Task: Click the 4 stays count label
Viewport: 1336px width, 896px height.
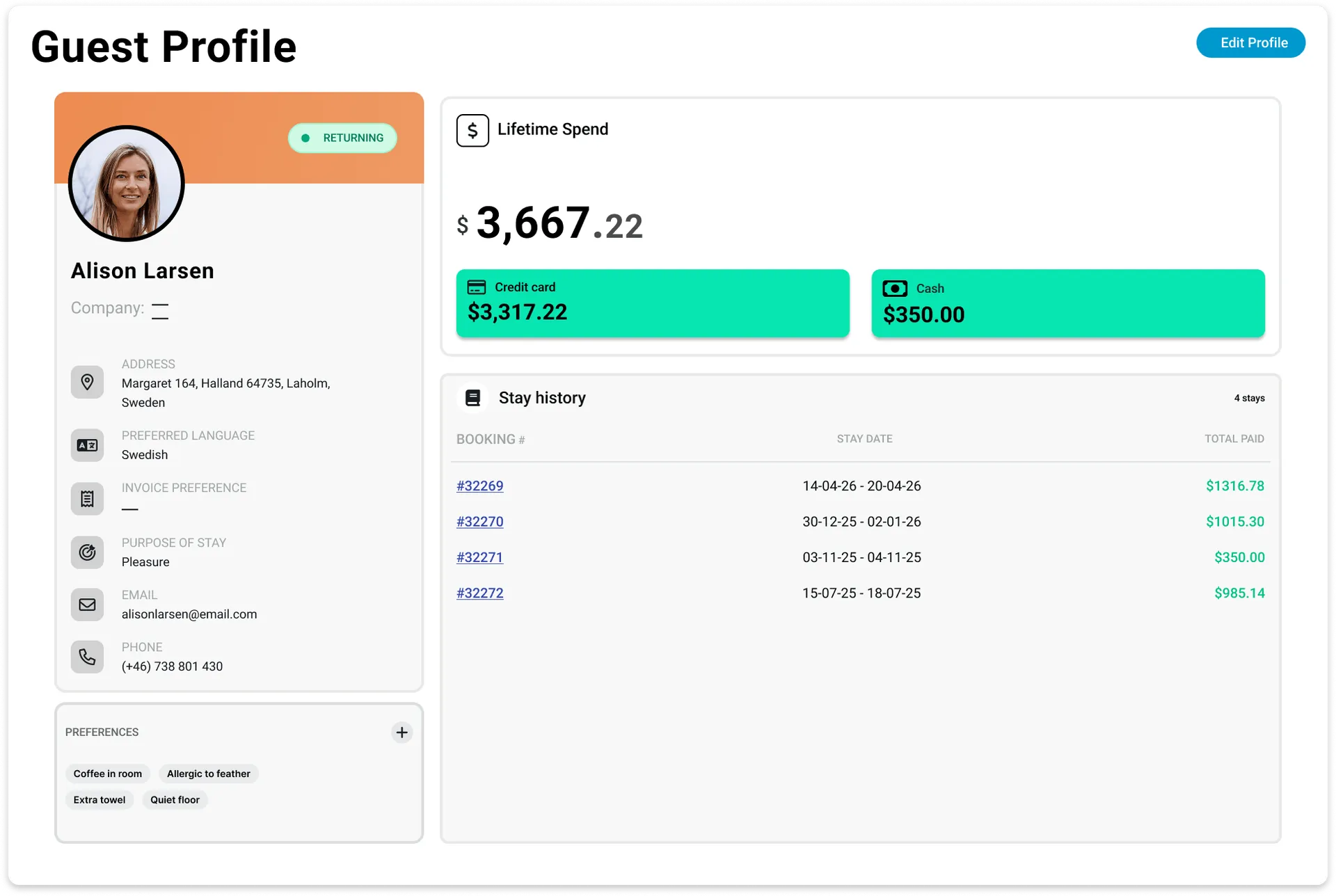Action: pyautogui.click(x=1250, y=398)
